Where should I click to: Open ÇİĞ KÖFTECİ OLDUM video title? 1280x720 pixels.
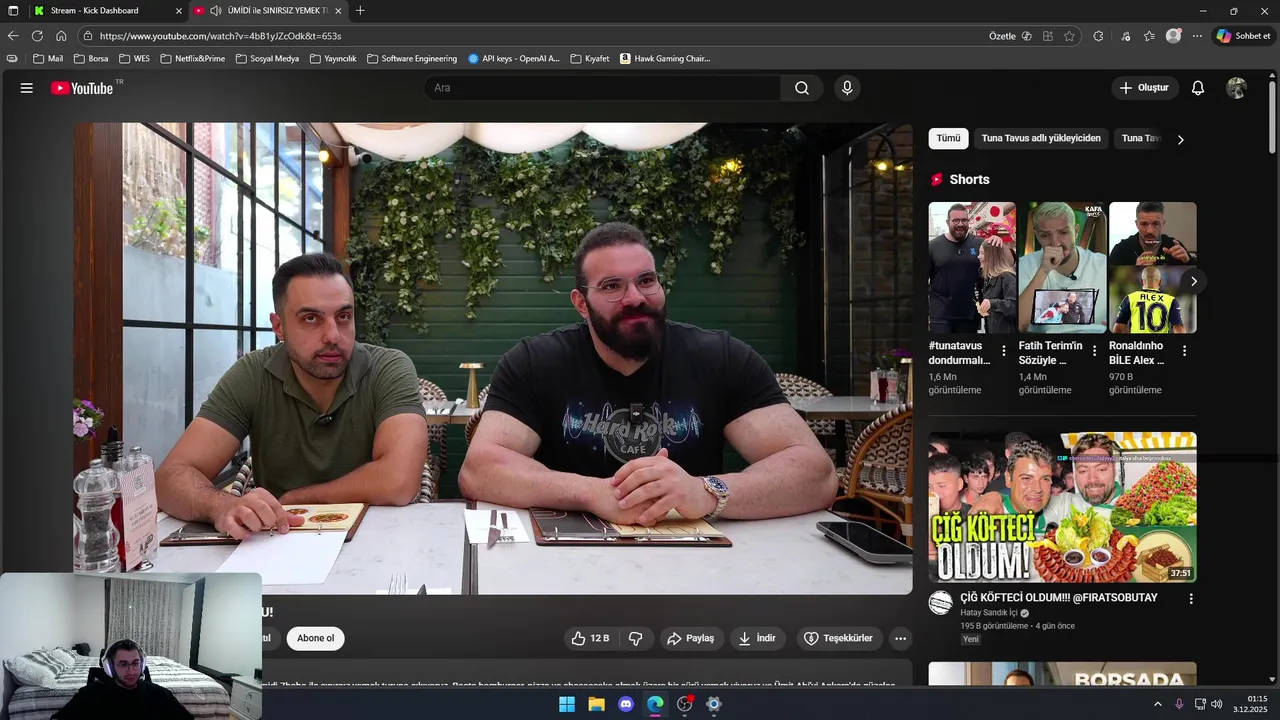click(x=1058, y=598)
